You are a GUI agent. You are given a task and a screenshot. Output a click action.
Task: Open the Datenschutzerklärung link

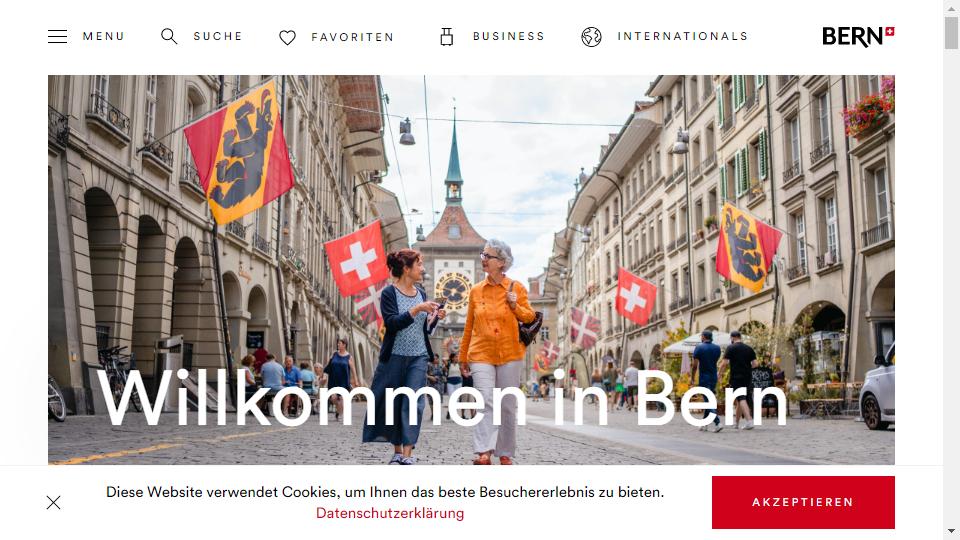(390, 513)
